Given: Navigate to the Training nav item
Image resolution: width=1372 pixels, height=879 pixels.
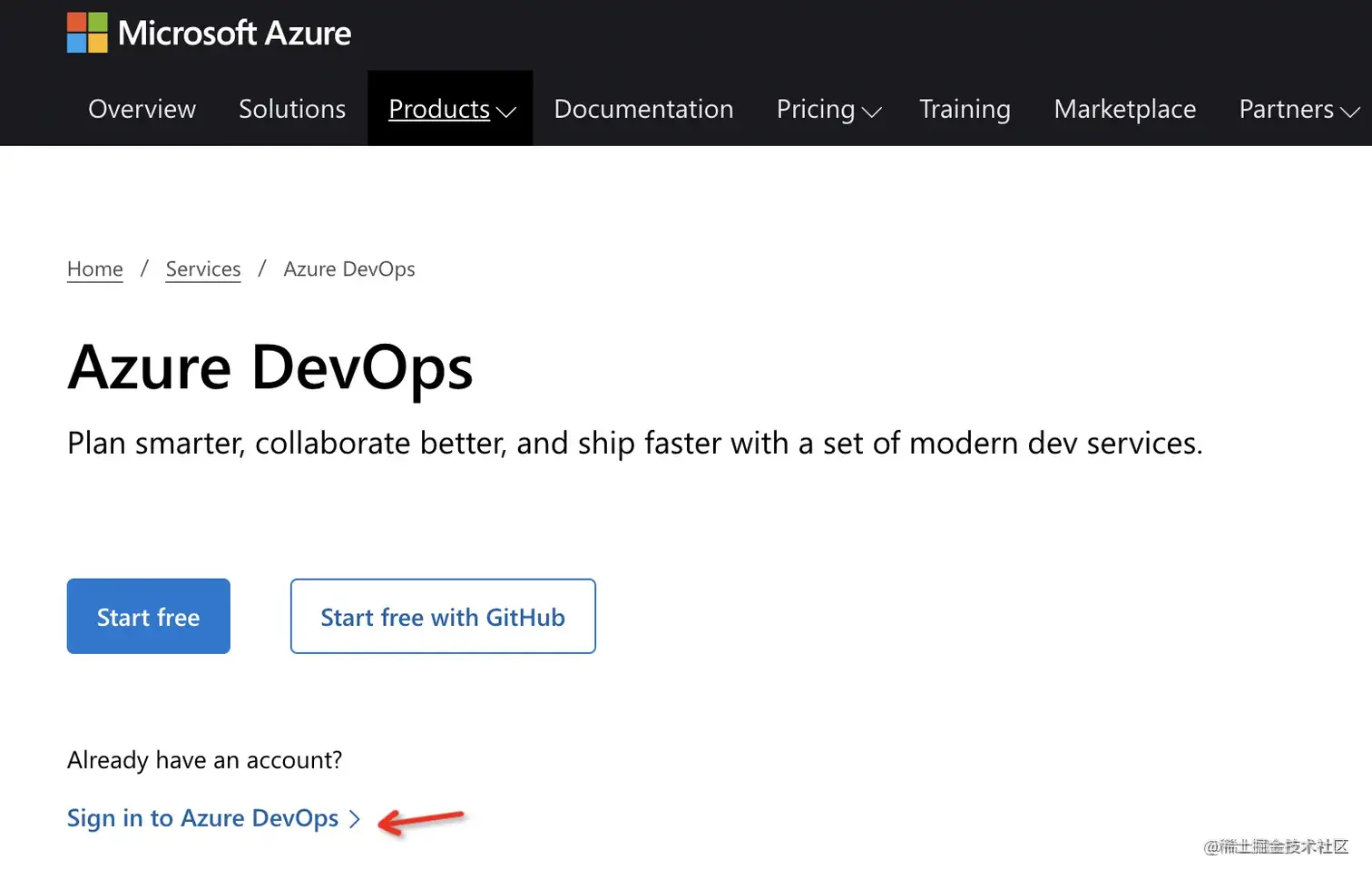Looking at the screenshot, I should pyautogui.click(x=965, y=109).
